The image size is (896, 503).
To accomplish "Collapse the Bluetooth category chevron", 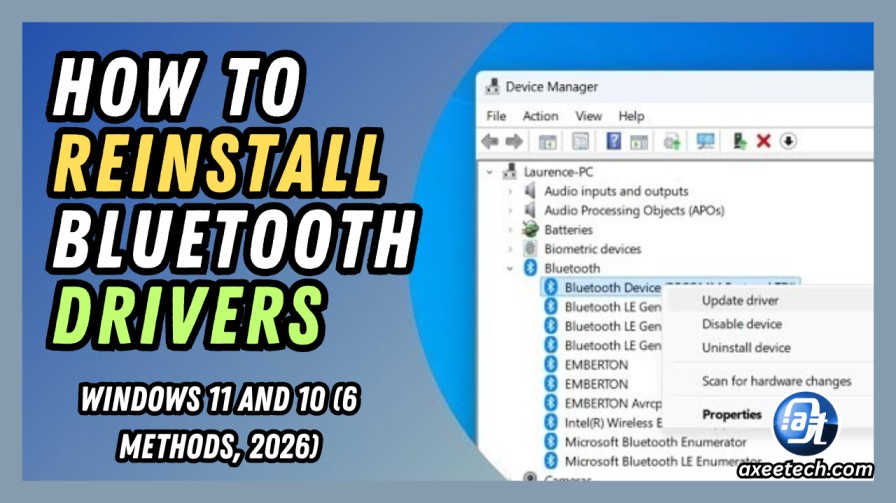I will (510, 268).
